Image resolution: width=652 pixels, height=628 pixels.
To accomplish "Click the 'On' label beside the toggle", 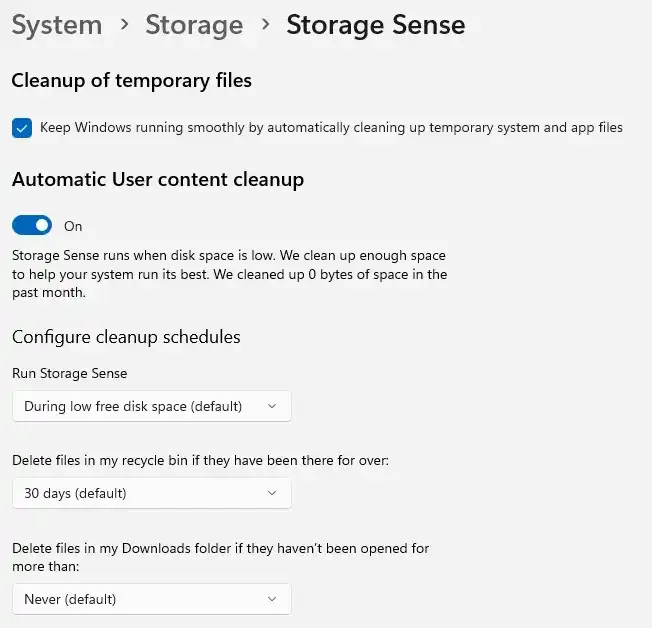I will pos(73,227).
